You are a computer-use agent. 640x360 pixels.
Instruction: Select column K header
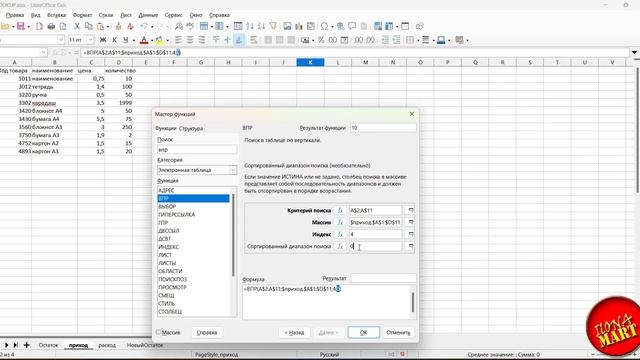pyautogui.click(x=310, y=62)
